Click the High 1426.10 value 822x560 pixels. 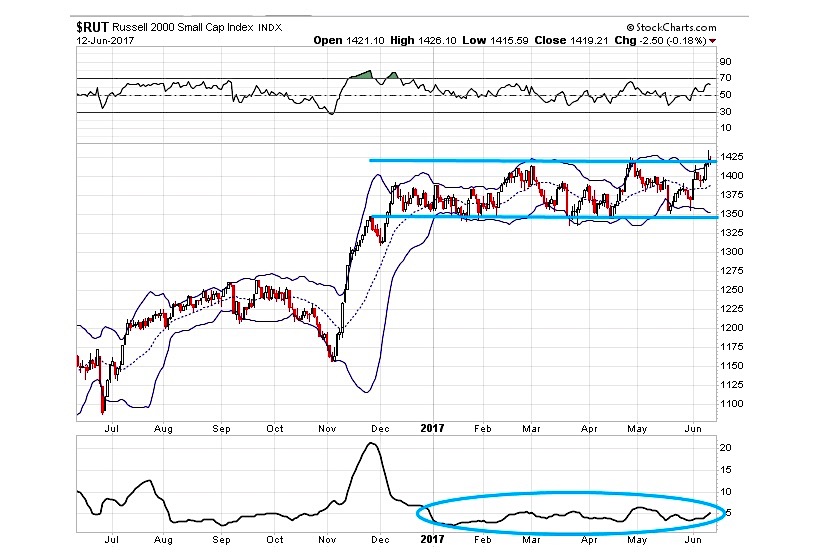coord(423,40)
